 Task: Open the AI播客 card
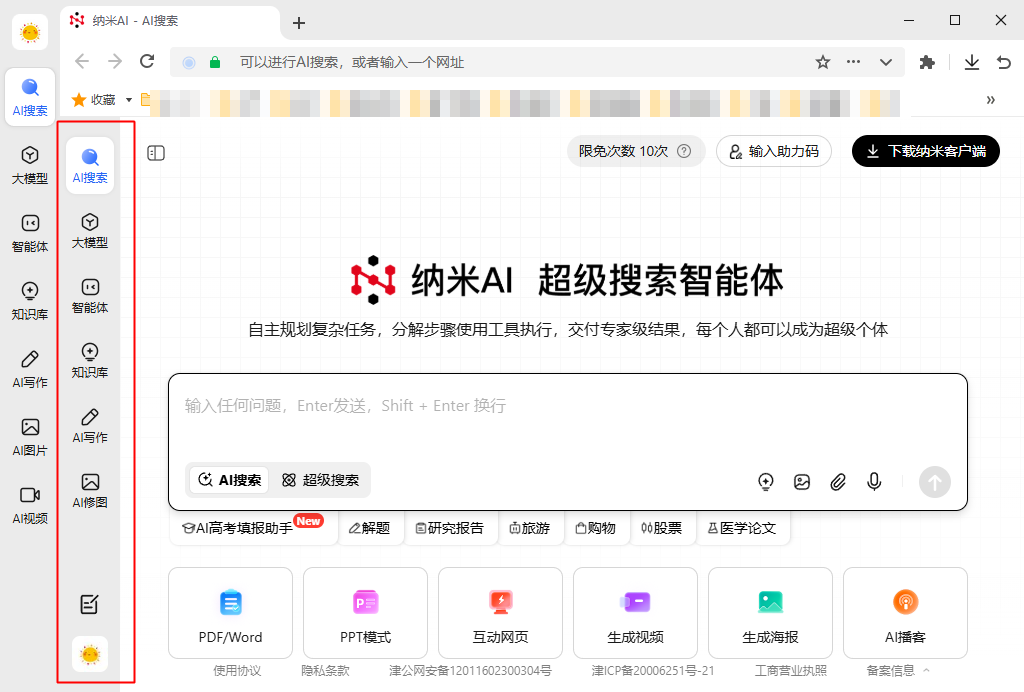(x=905, y=613)
